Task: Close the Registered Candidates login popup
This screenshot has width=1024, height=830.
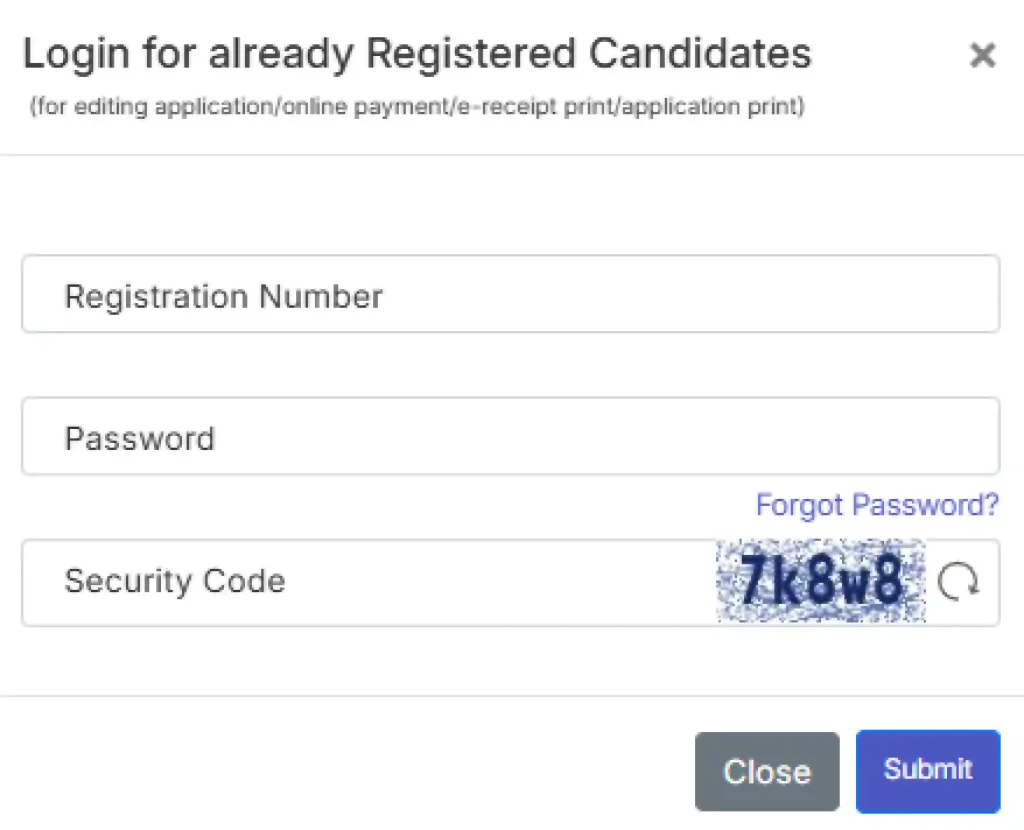Action: click(x=983, y=56)
